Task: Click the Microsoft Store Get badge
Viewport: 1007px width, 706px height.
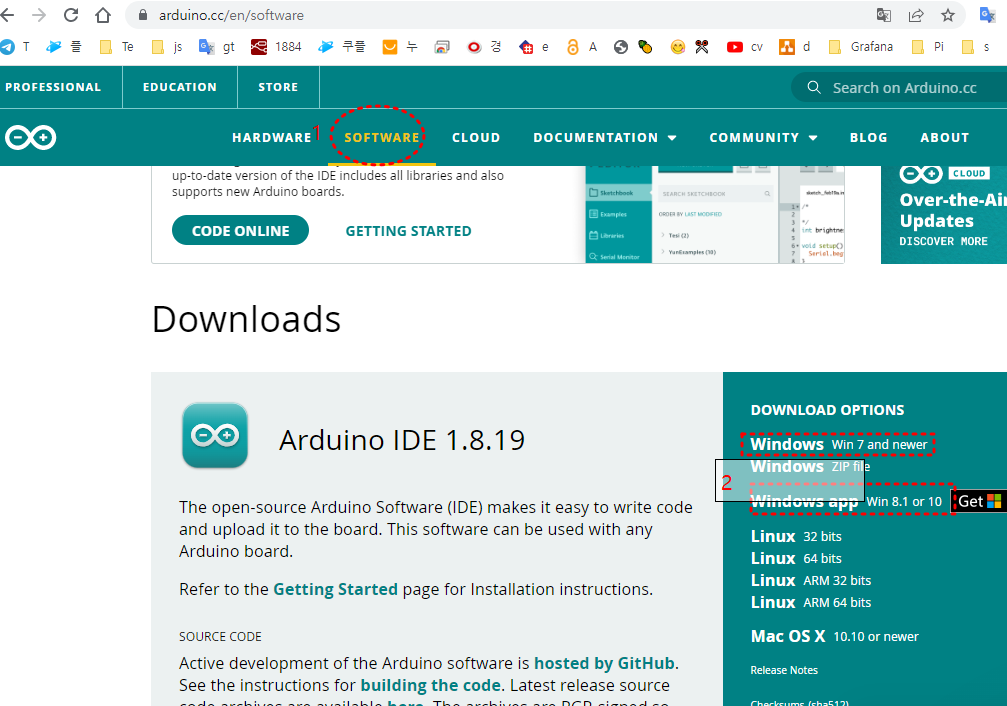Action: pos(979,501)
